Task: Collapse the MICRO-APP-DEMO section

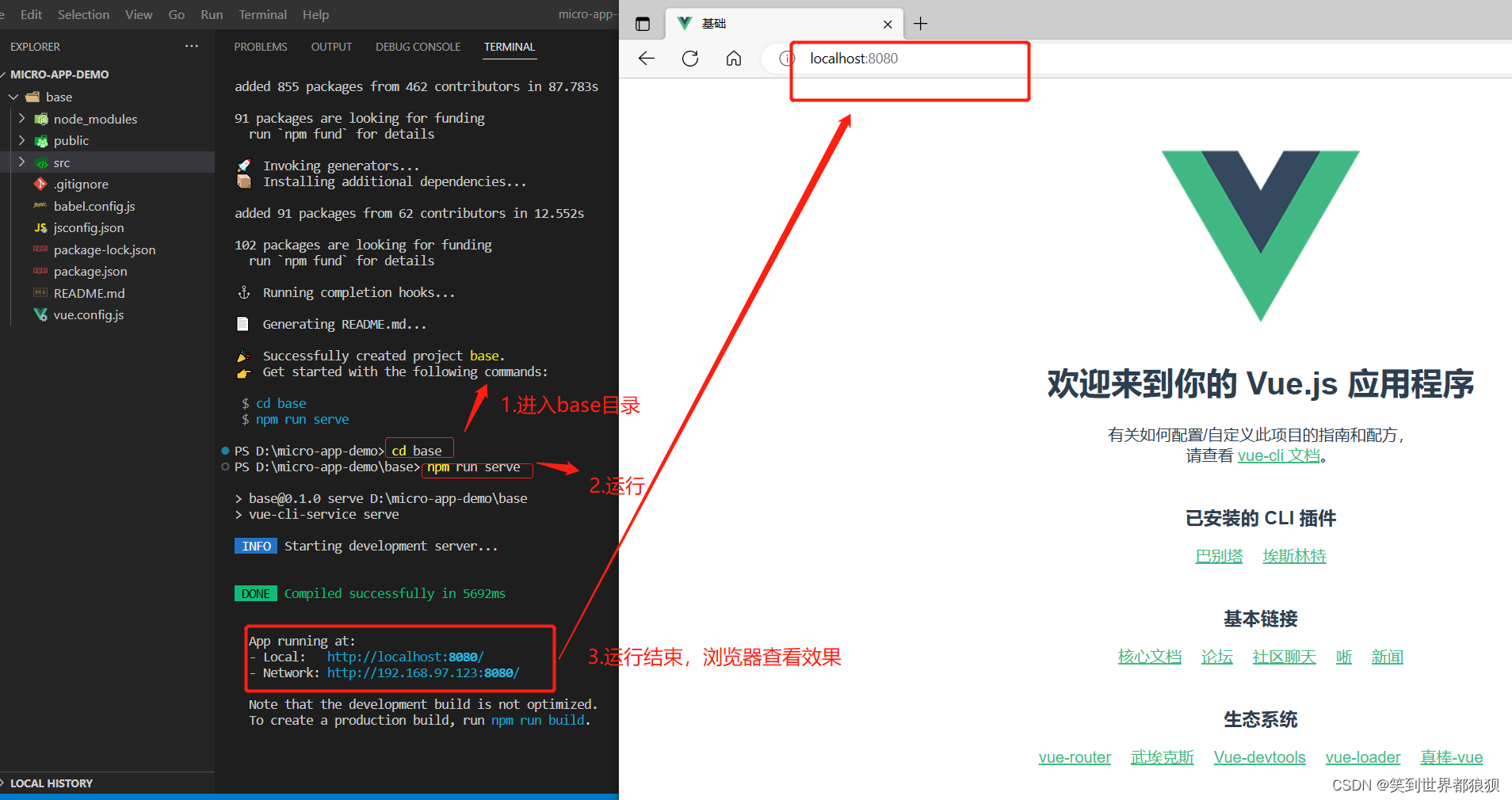Action: [4, 74]
